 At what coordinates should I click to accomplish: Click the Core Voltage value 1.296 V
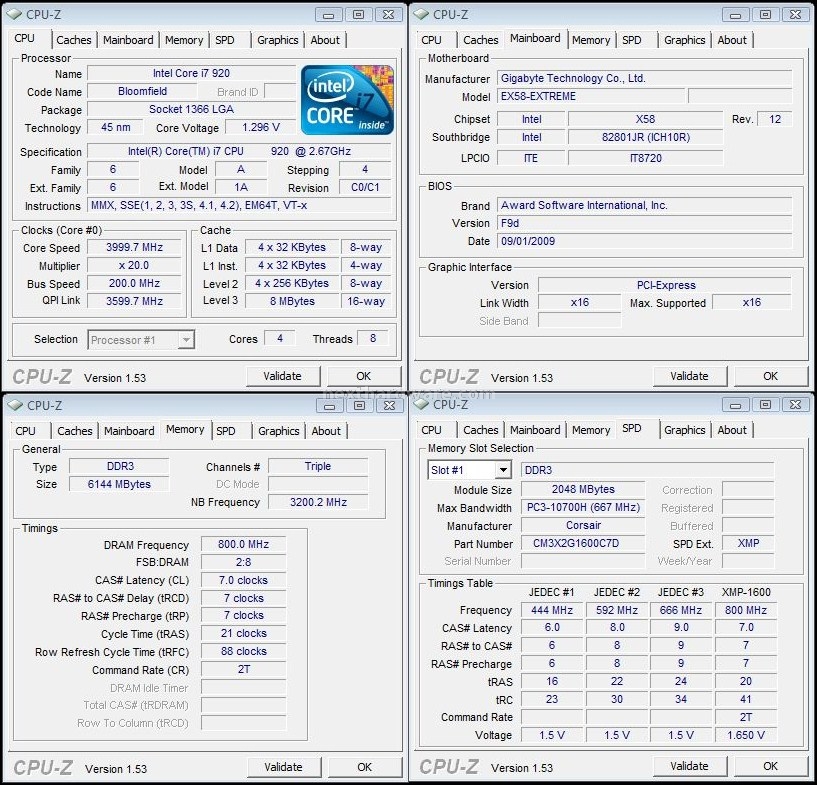[x=261, y=128]
